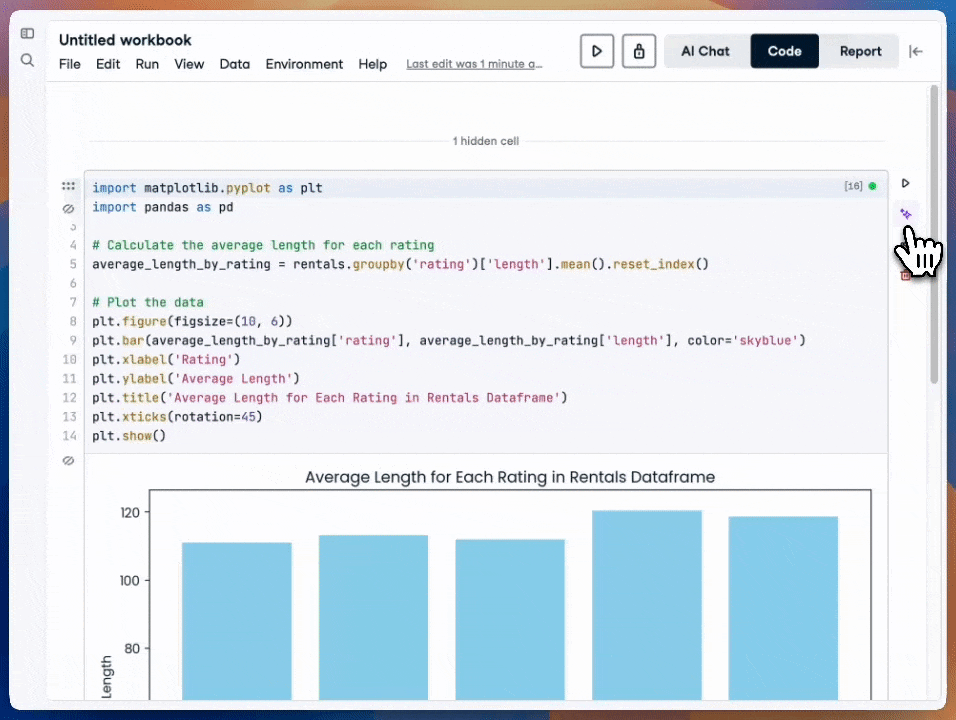Click the plt.ylabel('Average Length') line
The height and width of the screenshot is (720, 956).
pyautogui.click(x=196, y=379)
